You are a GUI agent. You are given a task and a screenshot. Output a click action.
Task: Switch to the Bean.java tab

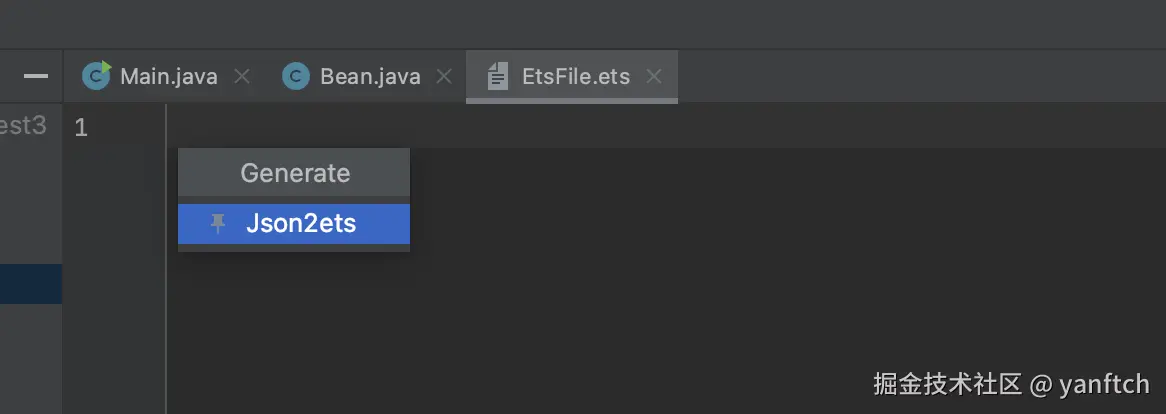click(370, 76)
